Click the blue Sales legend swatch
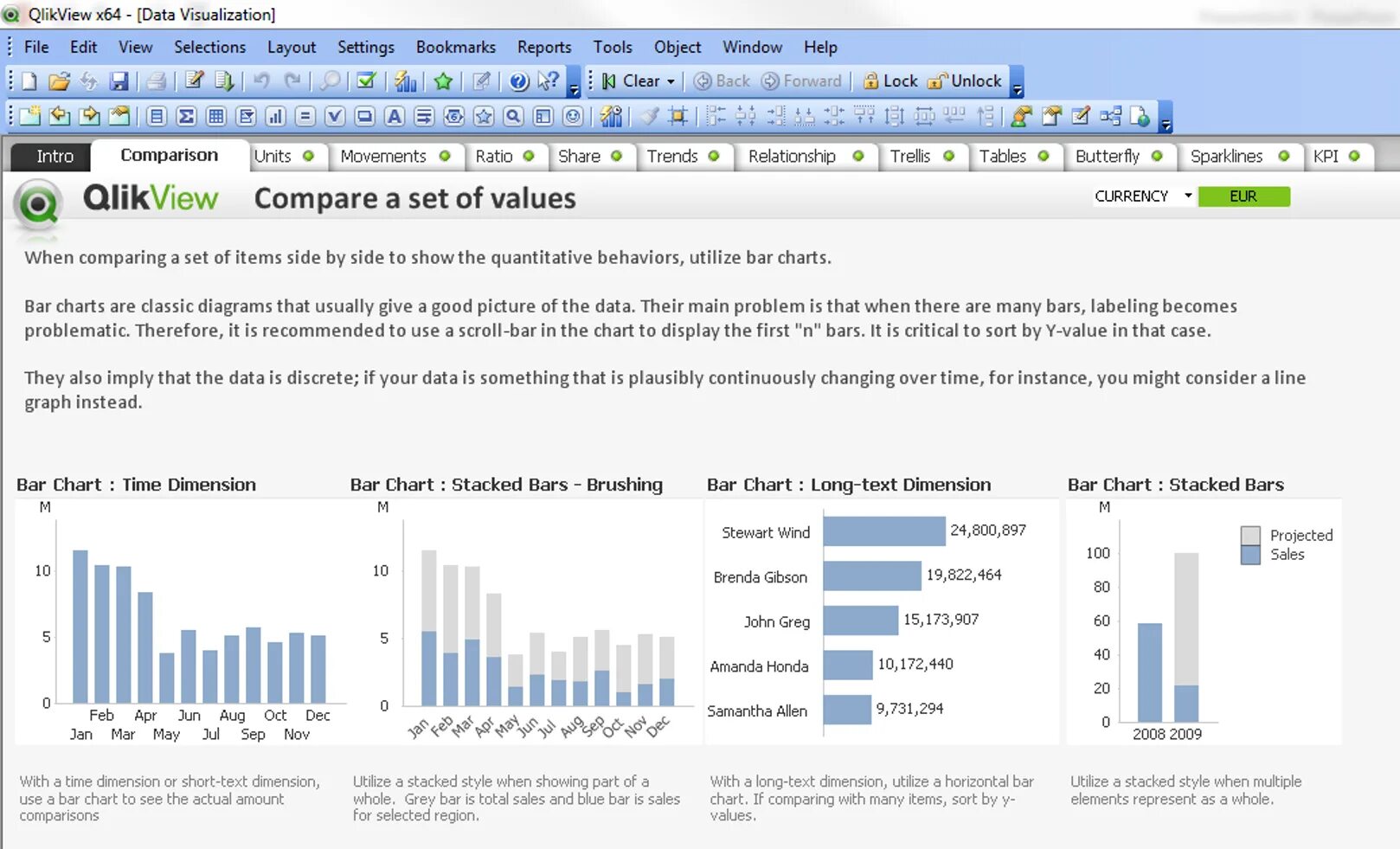 pos(1250,555)
